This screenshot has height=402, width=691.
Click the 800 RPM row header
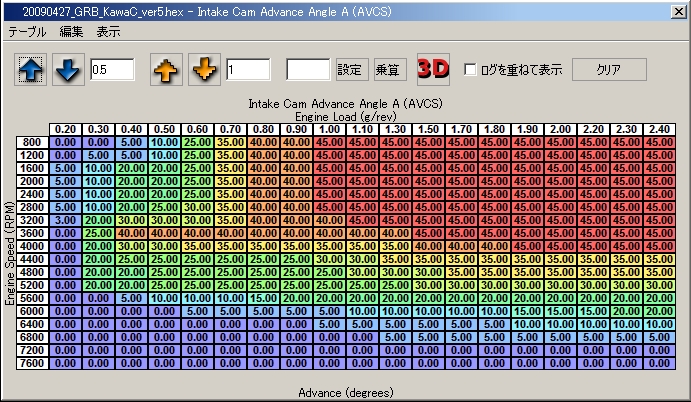click(32, 142)
